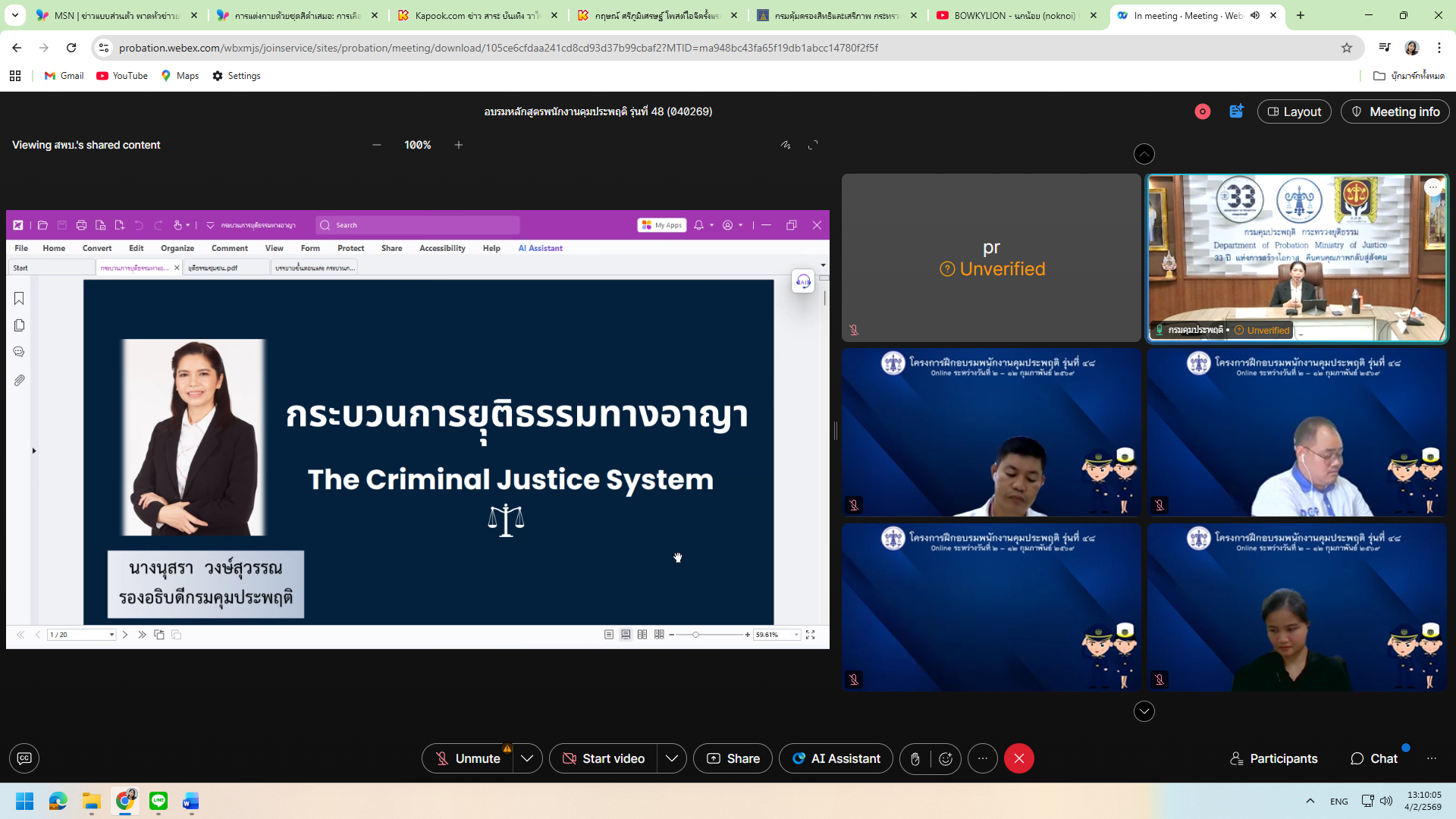Open Meeting info panel
Image resolution: width=1456 pixels, height=819 pixels.
pyautogui.click(x=1395, y=111)
